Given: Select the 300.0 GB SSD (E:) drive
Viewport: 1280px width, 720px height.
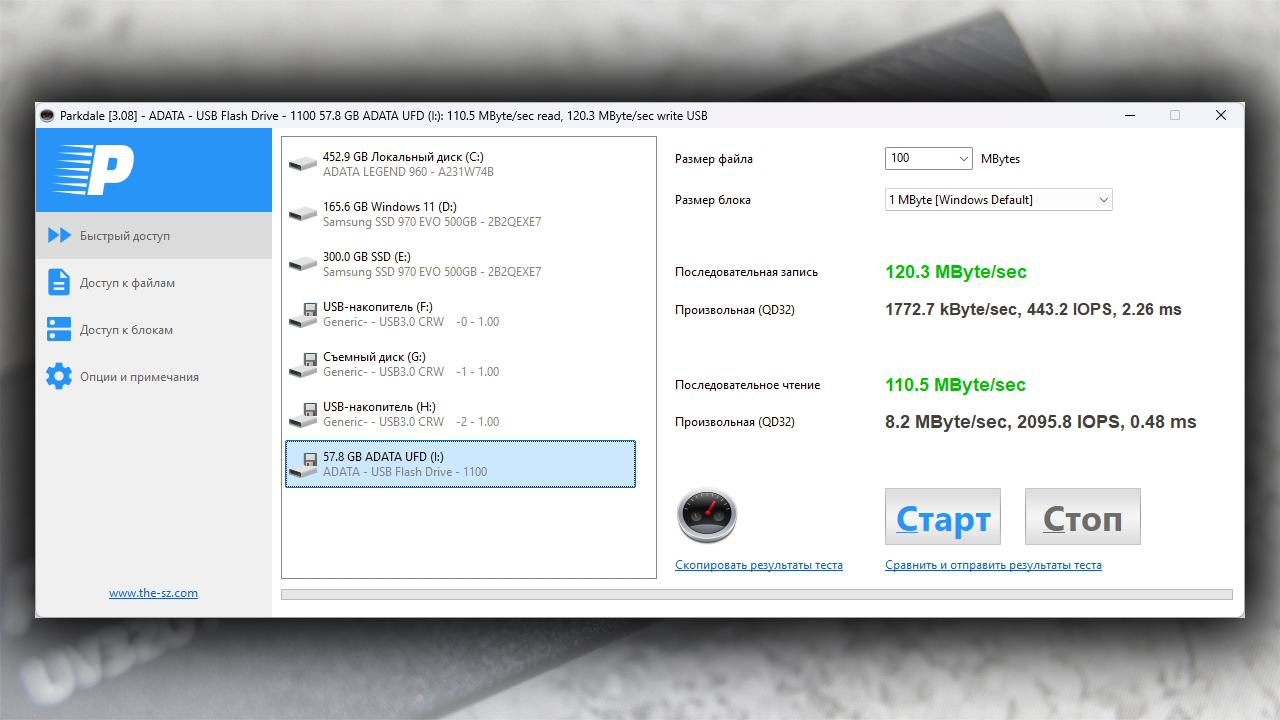Looking at the screenshot, I should click(x=460, y=264).
